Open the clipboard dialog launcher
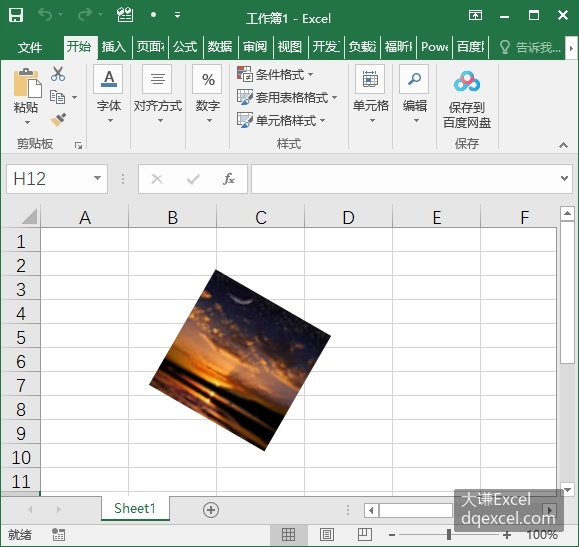Image resolution: width=579 pixels, height=547 pixels. tap(78, 146)
